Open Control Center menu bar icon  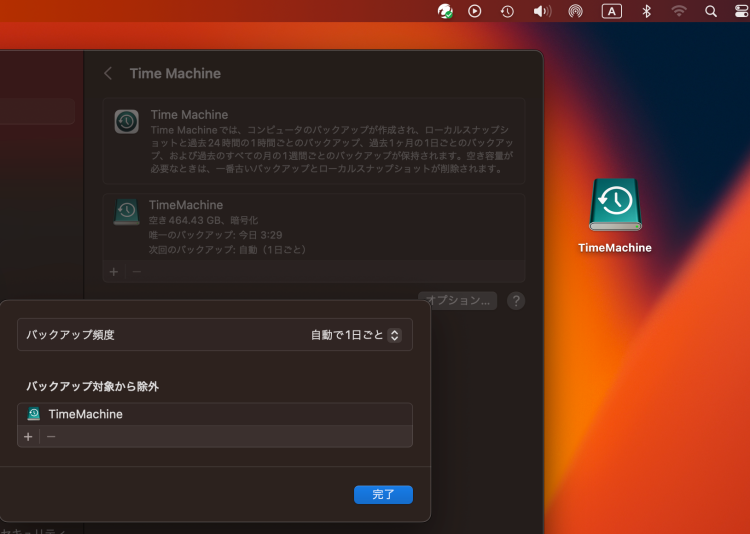pos(742,11)
